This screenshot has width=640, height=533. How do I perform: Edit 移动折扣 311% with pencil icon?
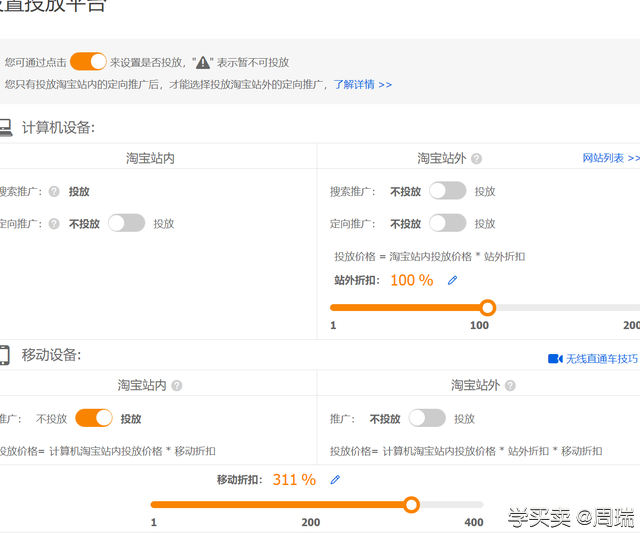(335, 480)
